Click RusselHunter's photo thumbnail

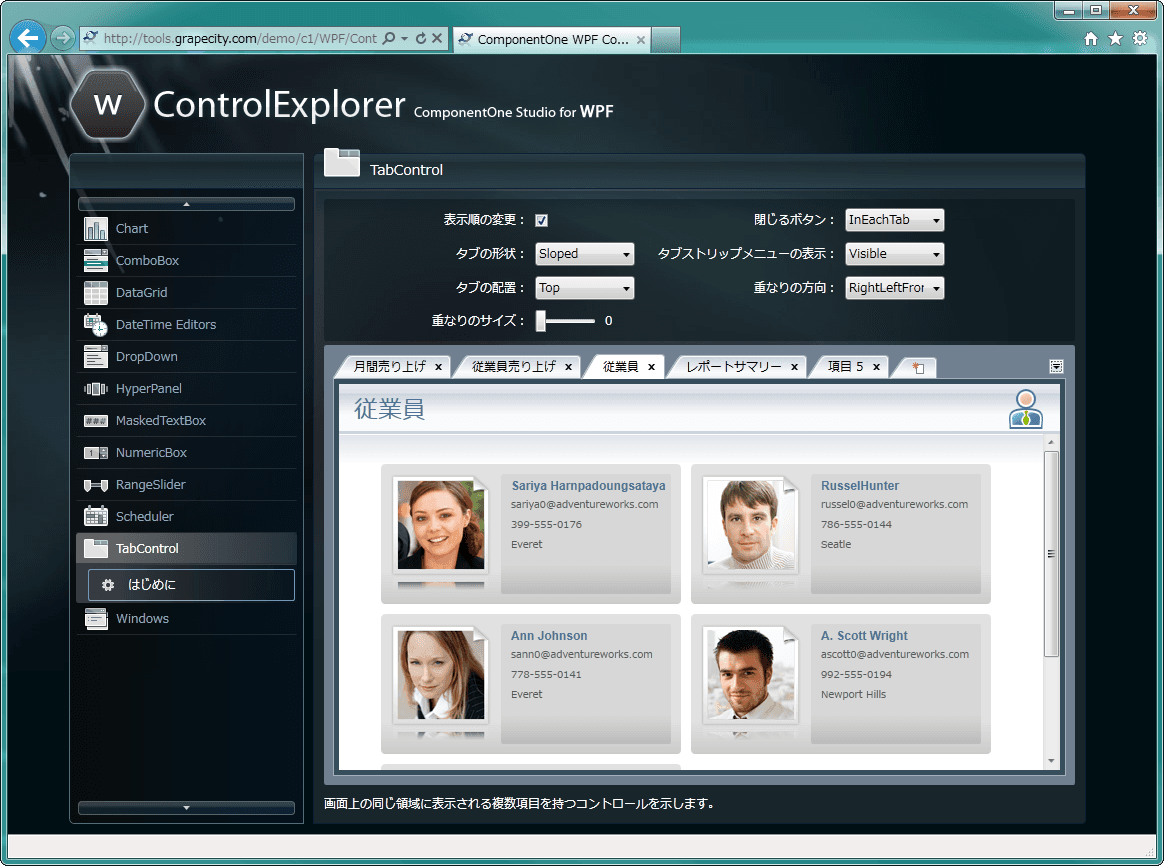(x=751, y=525)
